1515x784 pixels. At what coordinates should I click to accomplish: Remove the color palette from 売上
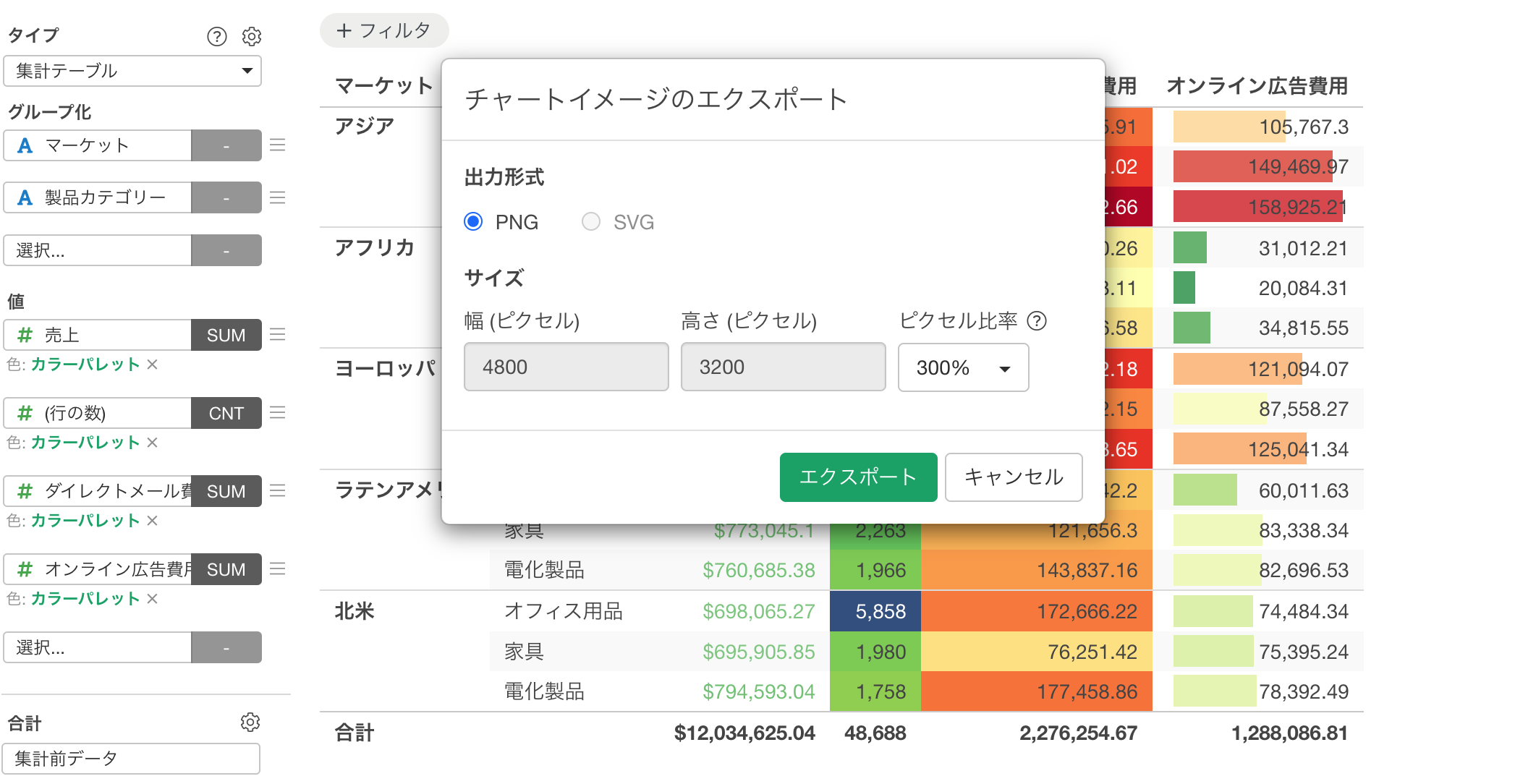click(x=153, y=365)
